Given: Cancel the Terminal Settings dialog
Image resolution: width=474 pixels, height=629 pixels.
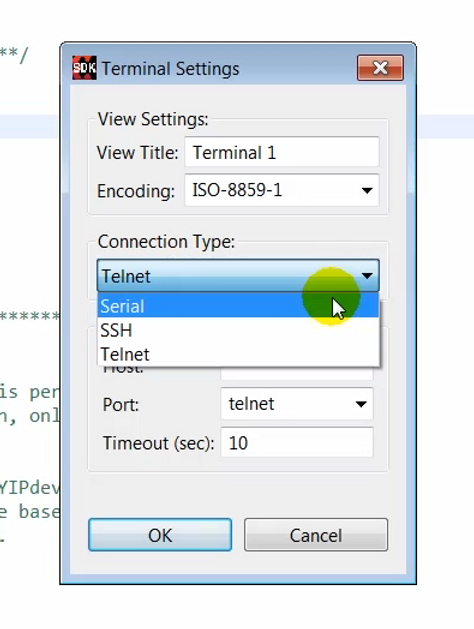Looking at the screenshot, I should pos(316,535).
